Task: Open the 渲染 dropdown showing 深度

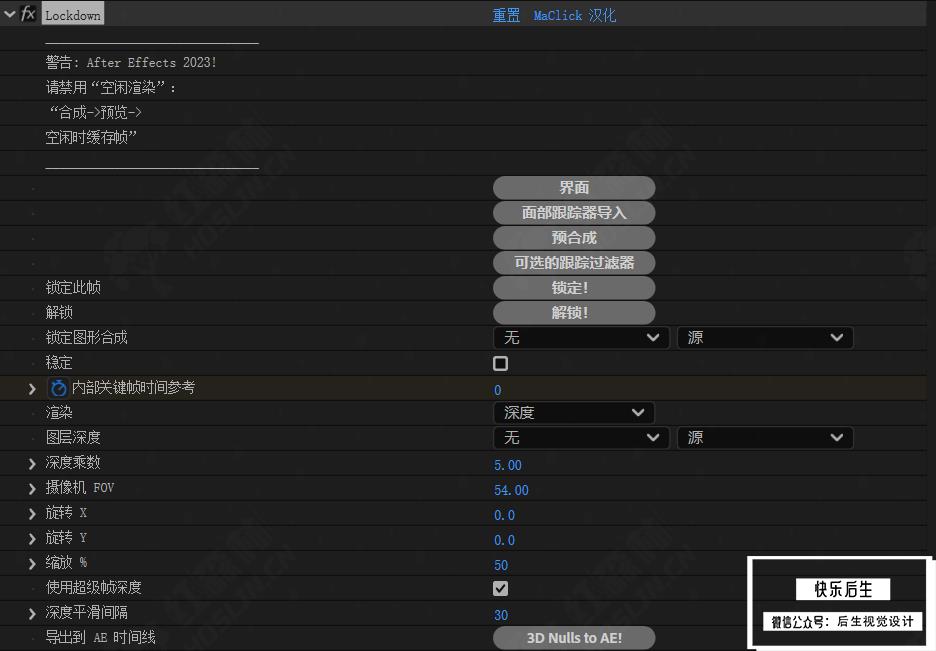Action: click(x=574, y=413)
